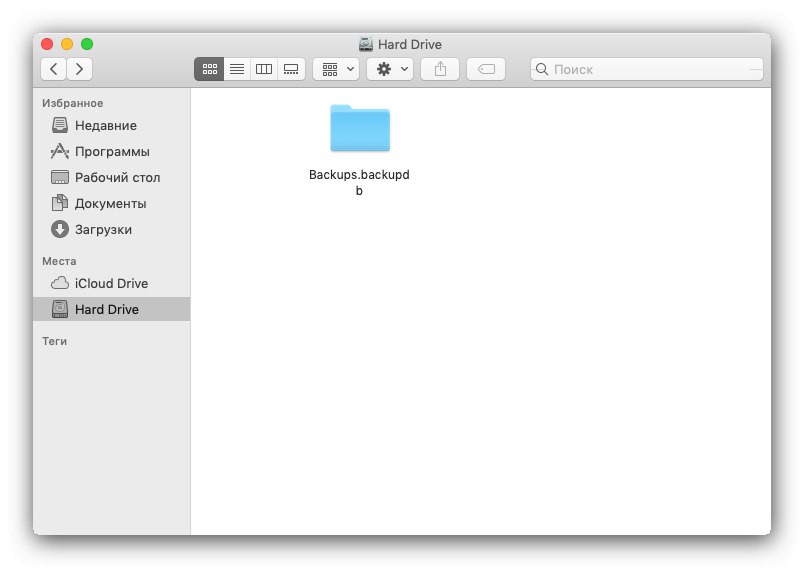Screen dimensions: 804x568
Task: Open the gear action menu
Action: [x=390, y=69]
